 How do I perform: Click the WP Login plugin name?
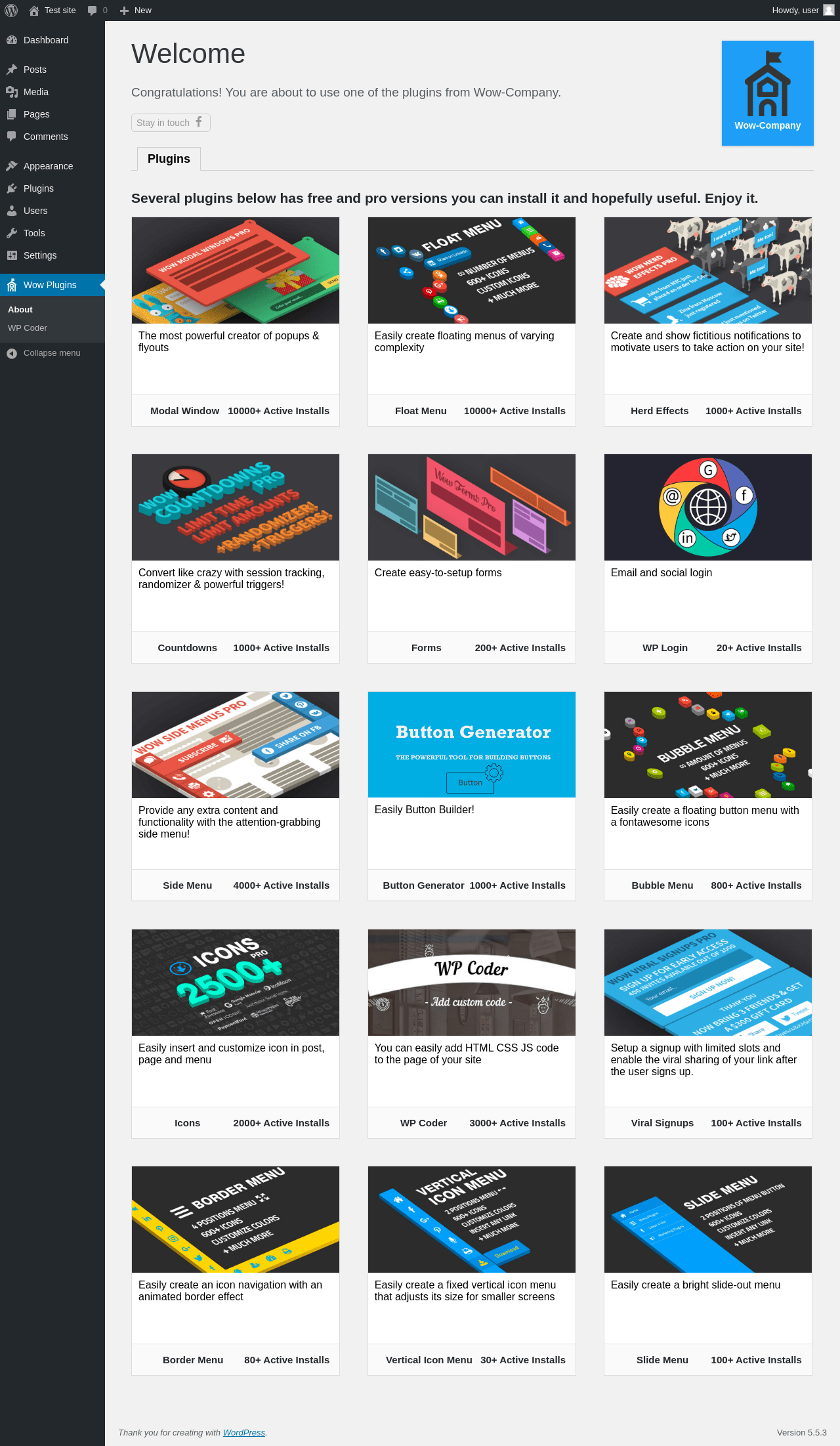tap(665, 648)
